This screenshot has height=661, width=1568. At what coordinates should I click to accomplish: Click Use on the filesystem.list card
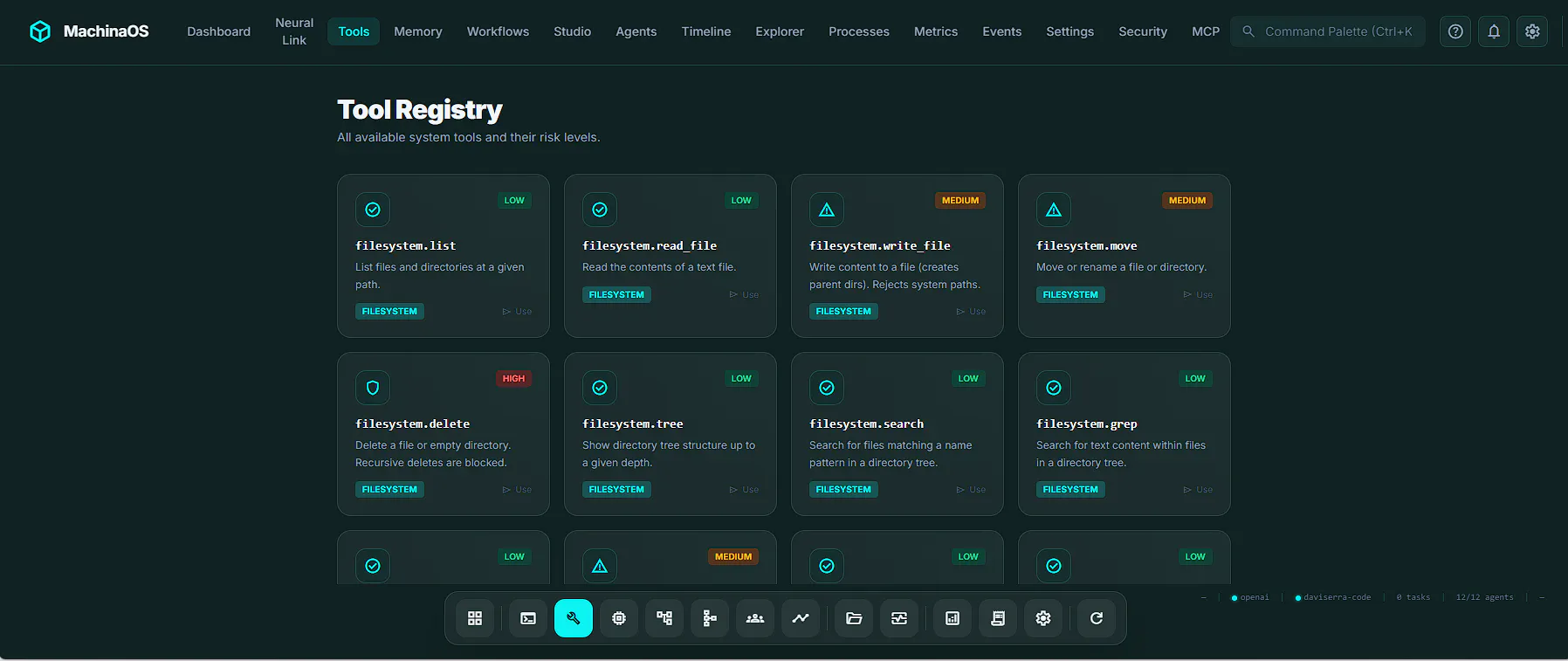517,312
